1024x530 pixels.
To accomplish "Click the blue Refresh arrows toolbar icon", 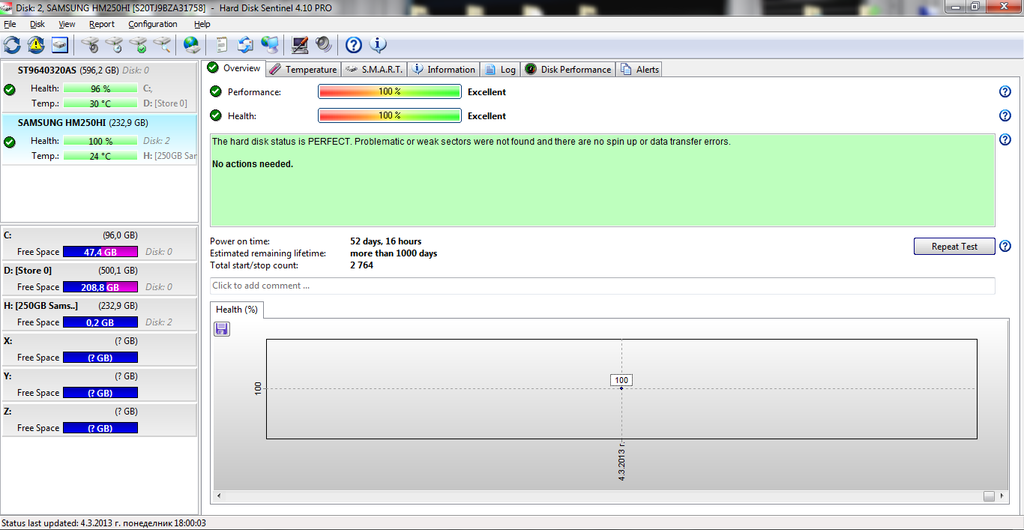I will coord(12,44).
